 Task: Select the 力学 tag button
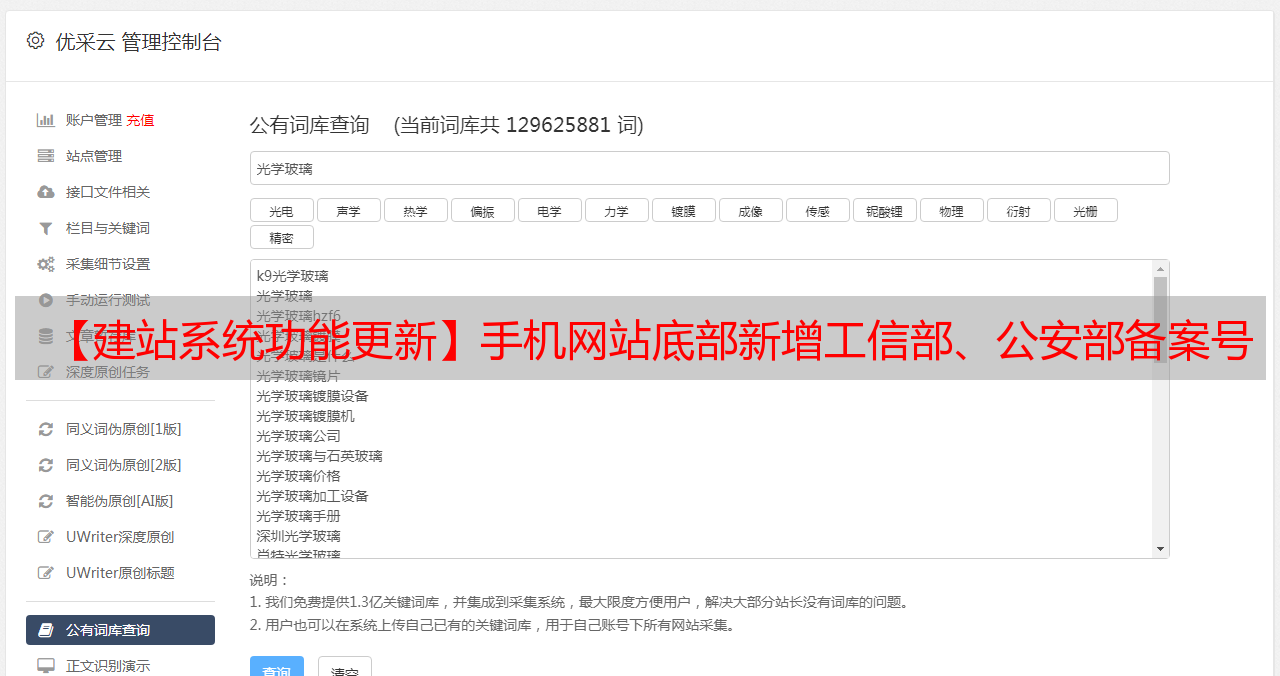tap(617, 210)
